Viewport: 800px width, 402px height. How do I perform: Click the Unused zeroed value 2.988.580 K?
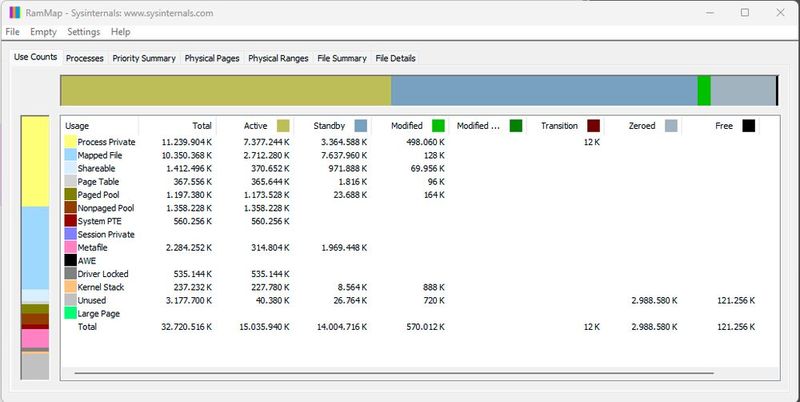point(655,300)
